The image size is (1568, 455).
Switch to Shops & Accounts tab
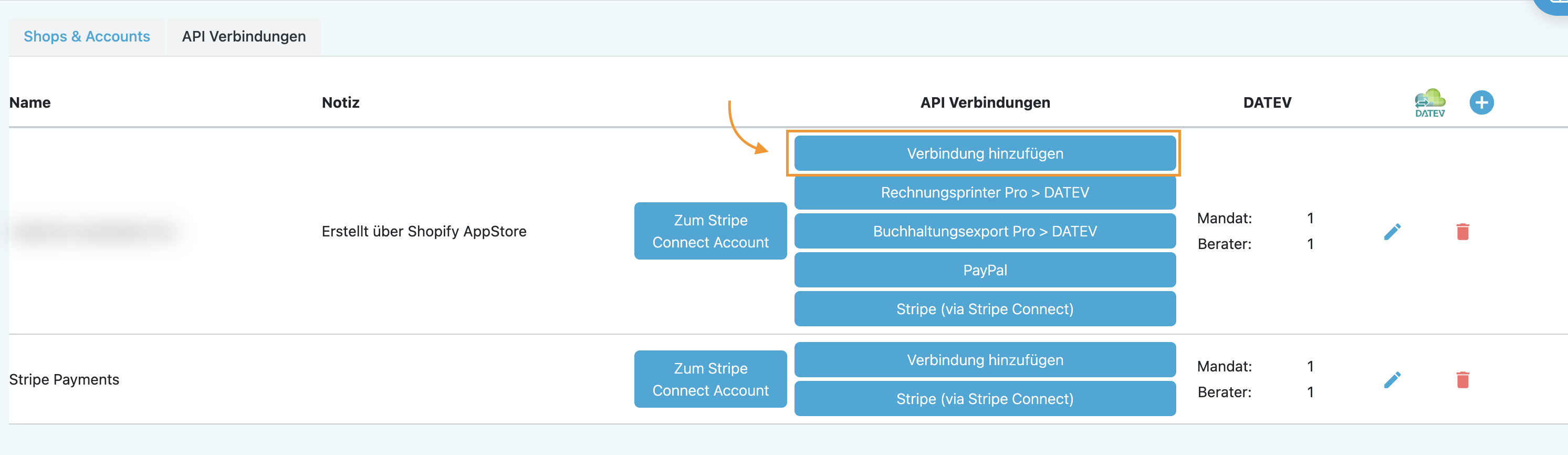coord(87,37)
